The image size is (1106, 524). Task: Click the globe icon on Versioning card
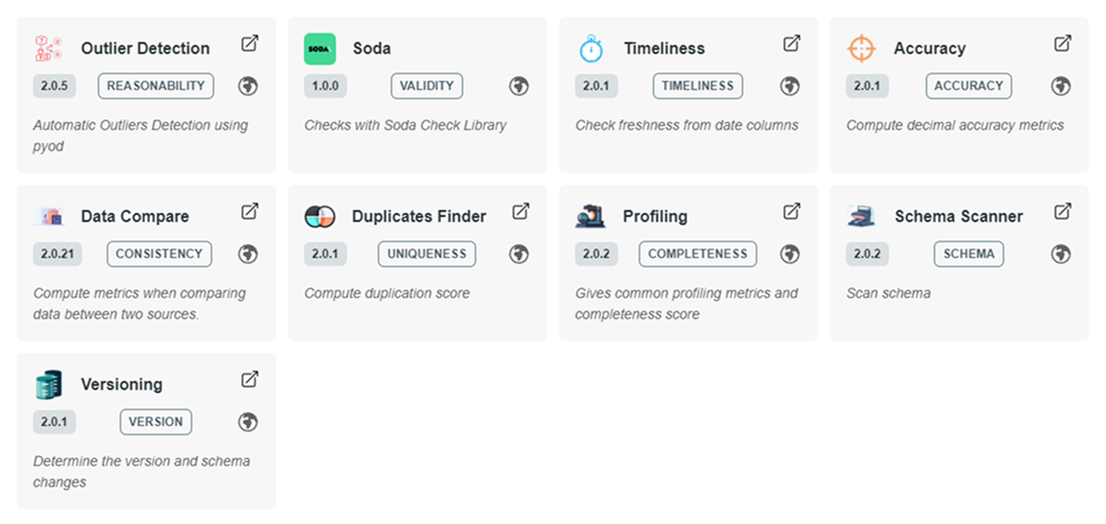pos(248,422)
